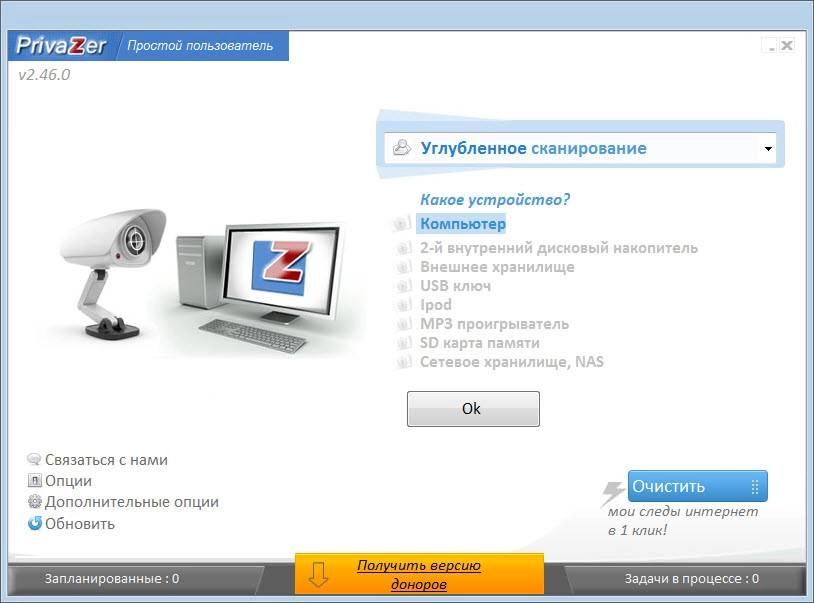Click the icon beside MP3 проигрыватель

[x=403, y=324]
